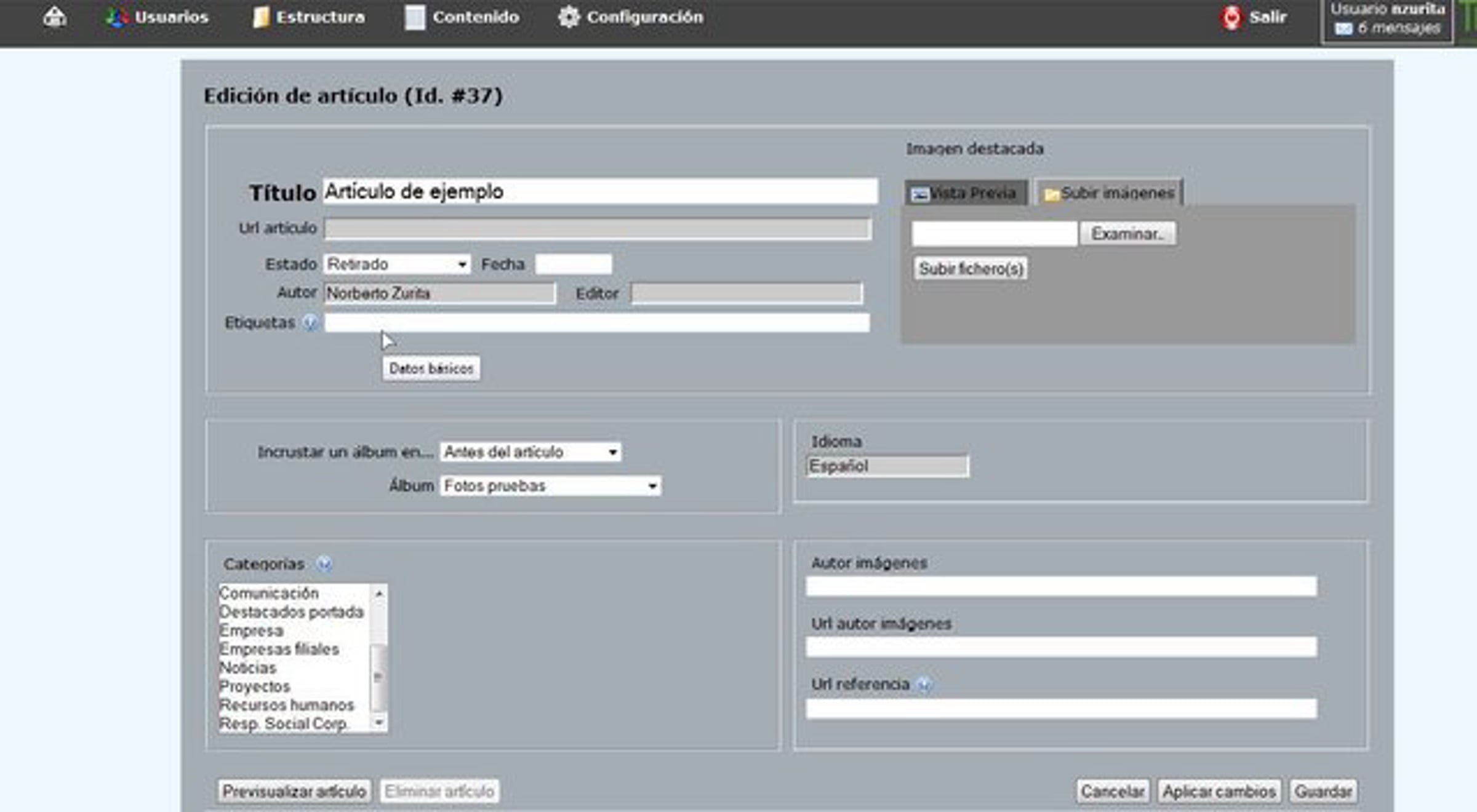This screenshot has height=812, width=1477.
Task: Click the red Salir power icon
Action: click(1231, 17)
